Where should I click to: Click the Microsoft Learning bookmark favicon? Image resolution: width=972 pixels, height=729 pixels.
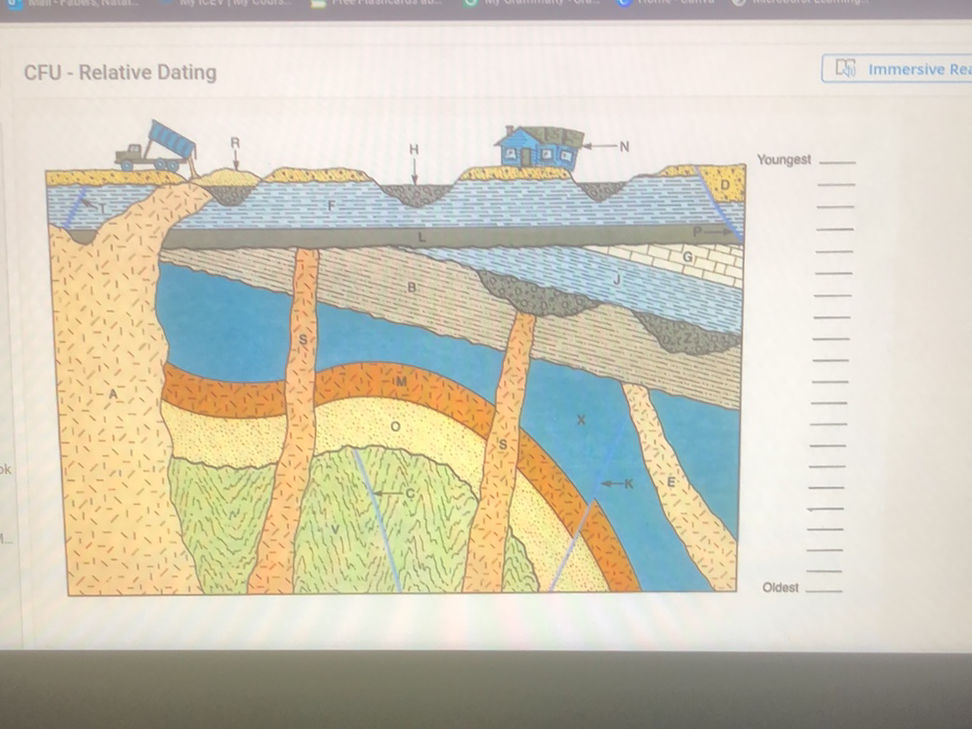[738, 4]
